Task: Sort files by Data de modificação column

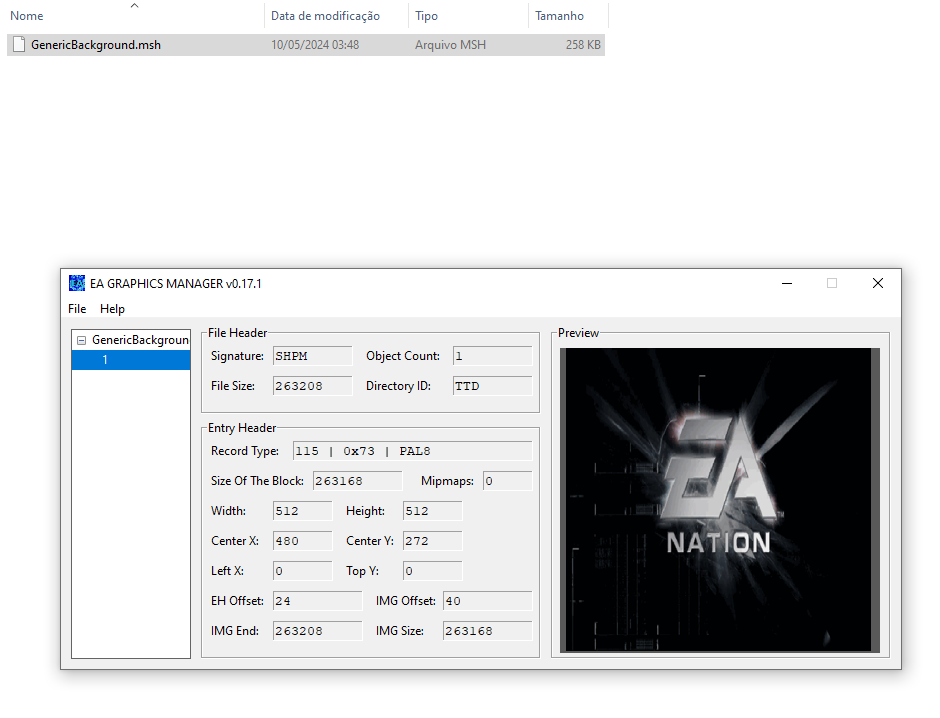Action: tap(325, 16)
